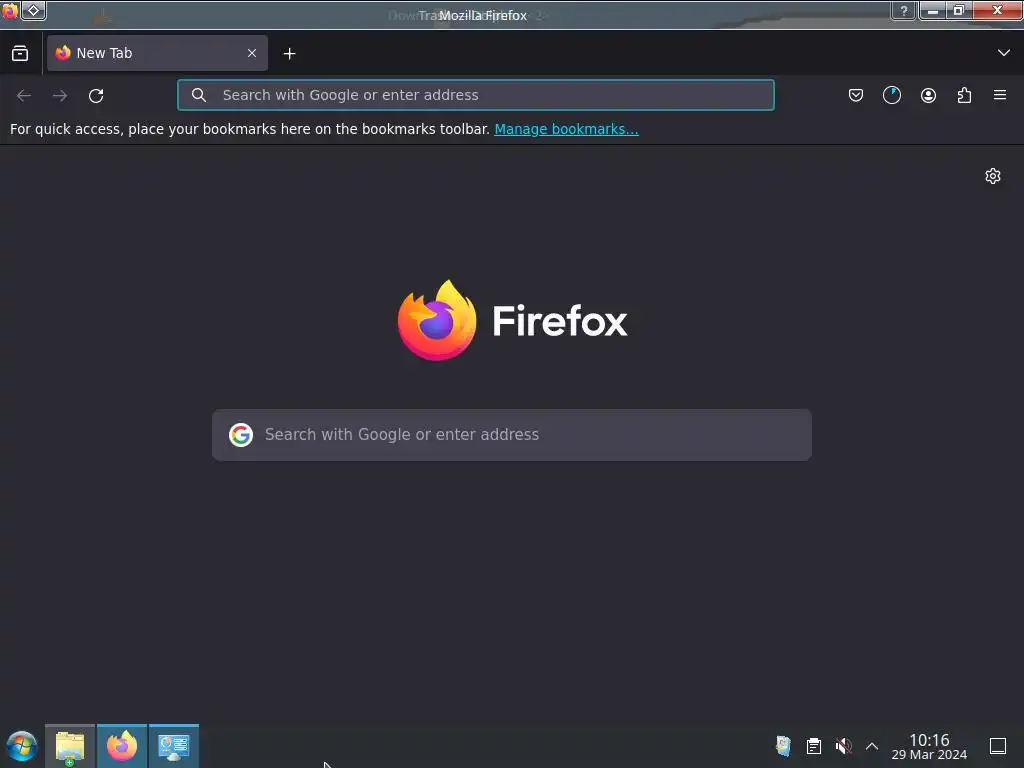Select the New Tab tab
This screenshot has width=1024, height=768.
157,53
